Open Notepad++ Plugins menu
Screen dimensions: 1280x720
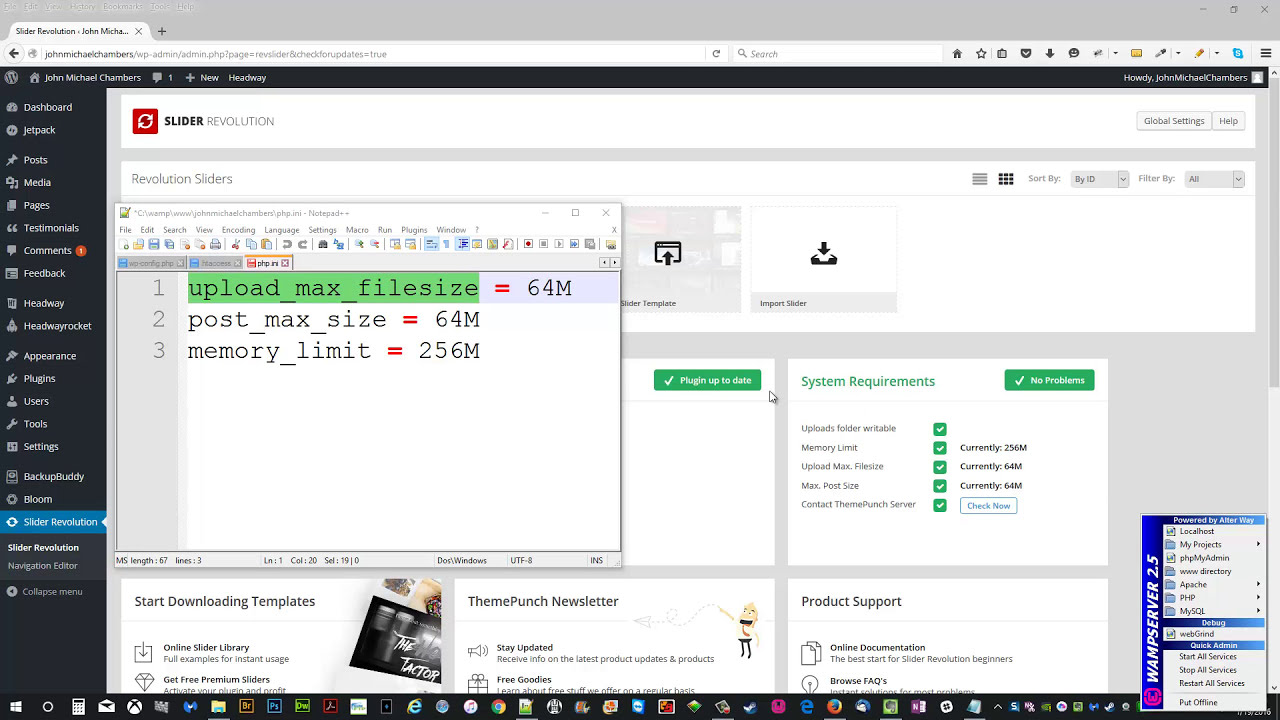click(414, 230)
